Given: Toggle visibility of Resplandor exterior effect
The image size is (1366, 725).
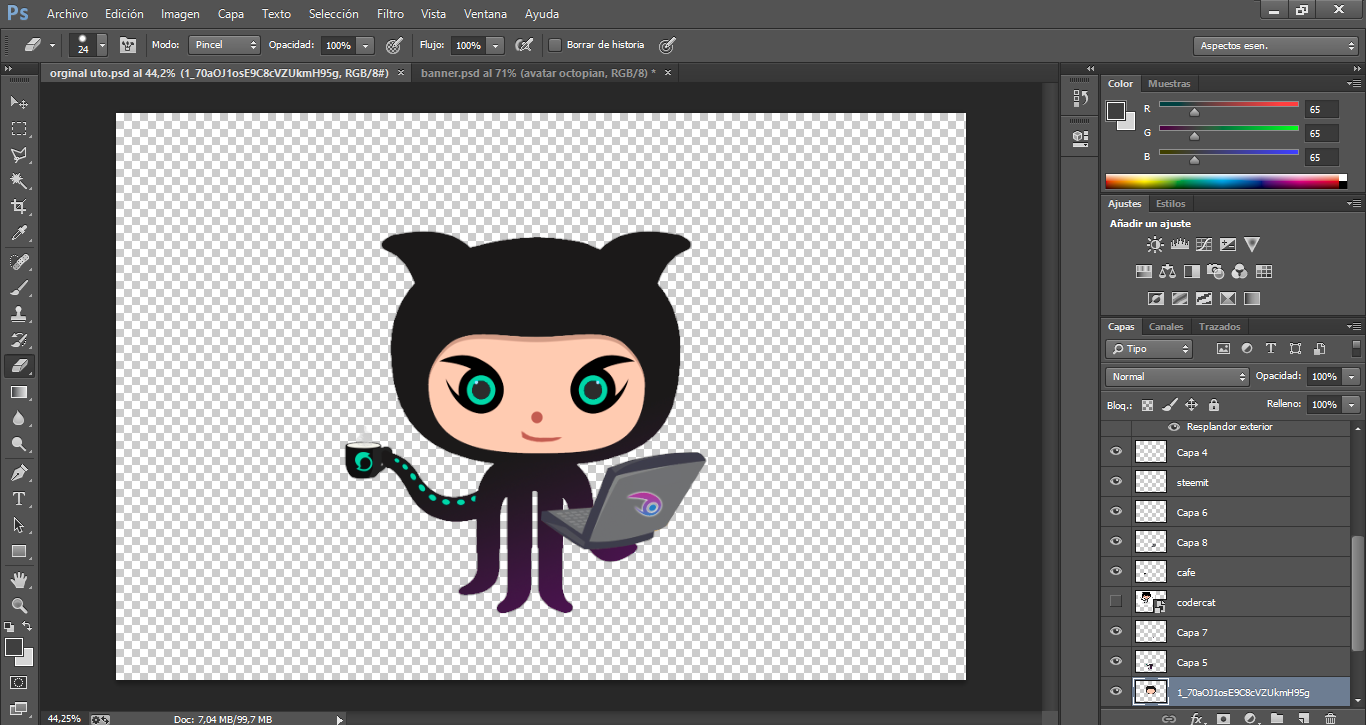Looking at the screenshot, I should (x=1174, y=427).
